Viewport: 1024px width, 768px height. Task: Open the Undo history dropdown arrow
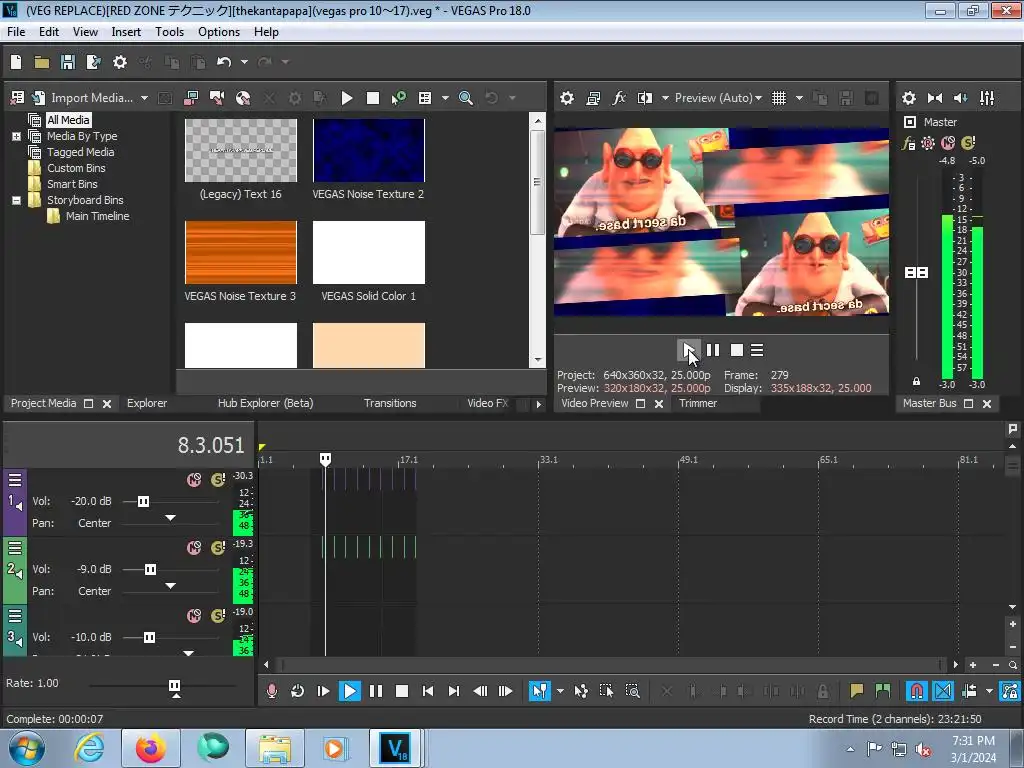(244, 62)
